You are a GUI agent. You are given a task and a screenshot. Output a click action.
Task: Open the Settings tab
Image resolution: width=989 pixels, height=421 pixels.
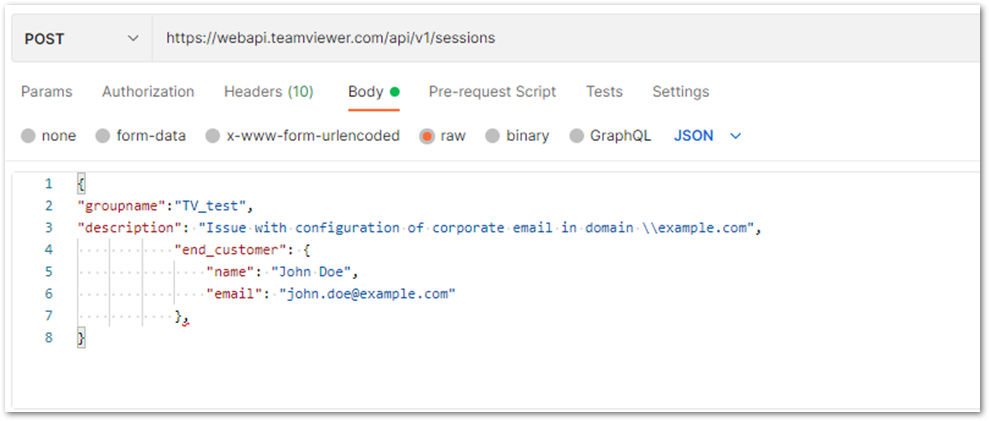click(681, 92)
